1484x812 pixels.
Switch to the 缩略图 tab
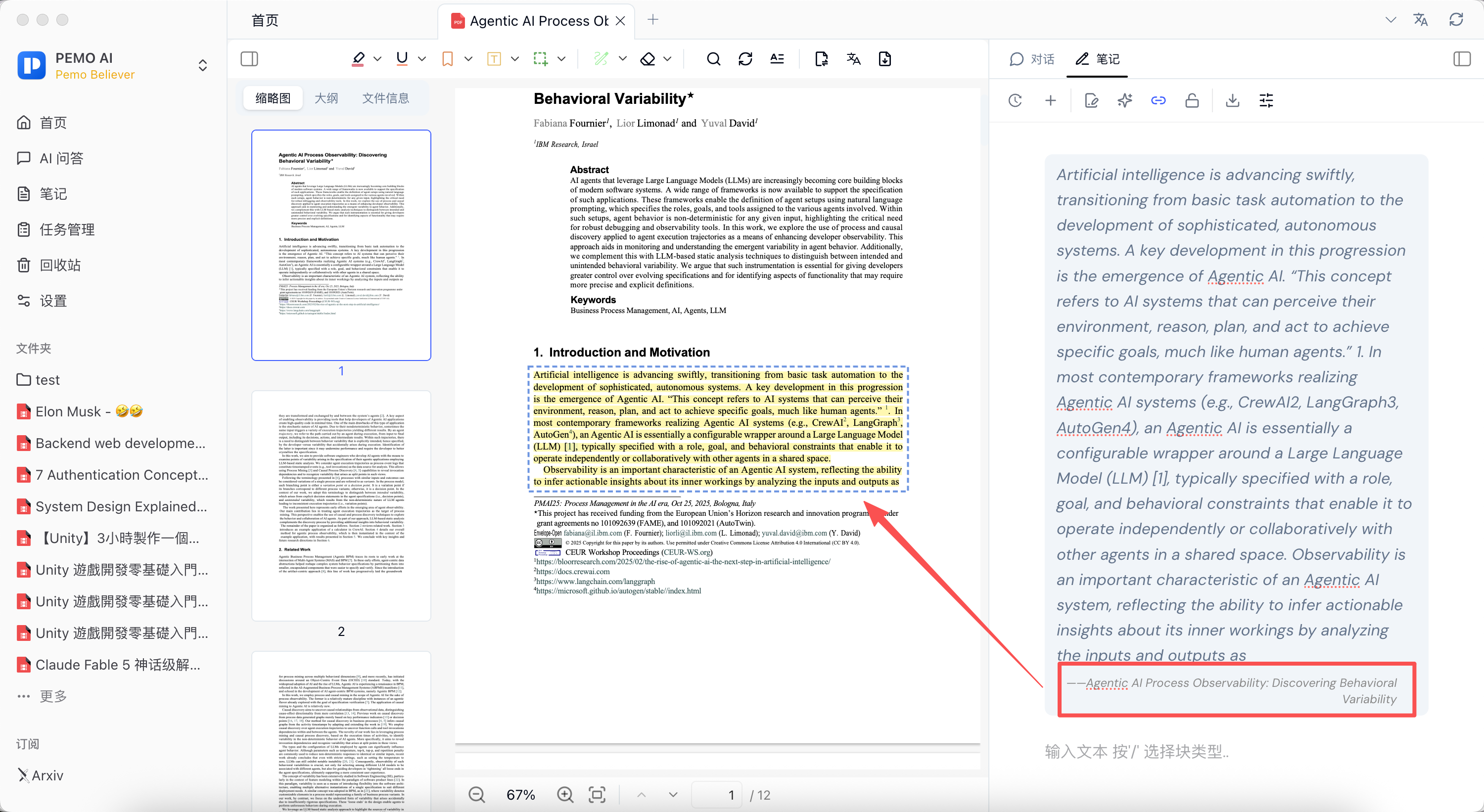click(273, 98)
